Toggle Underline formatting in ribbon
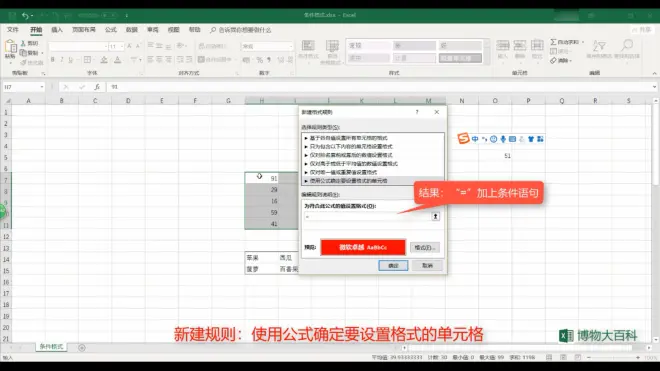Viewport: 660px width, 371px height. (71, 60)
